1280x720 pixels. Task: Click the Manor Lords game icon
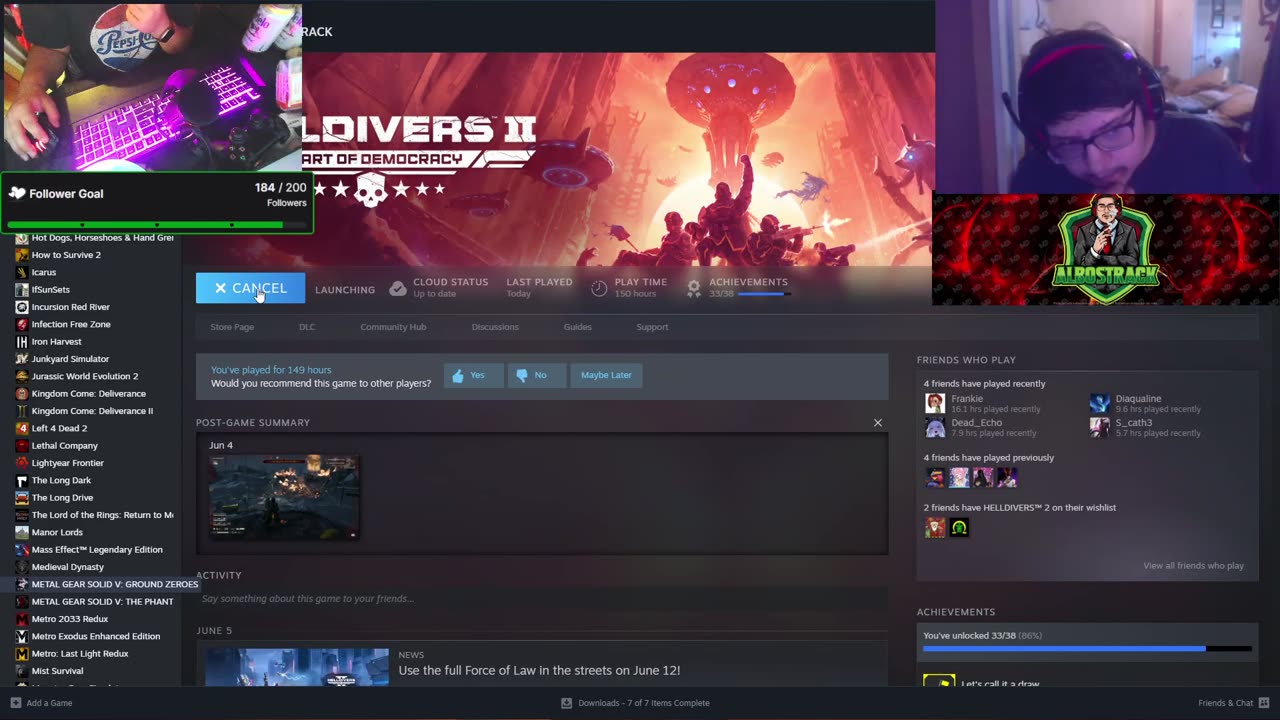22,532
